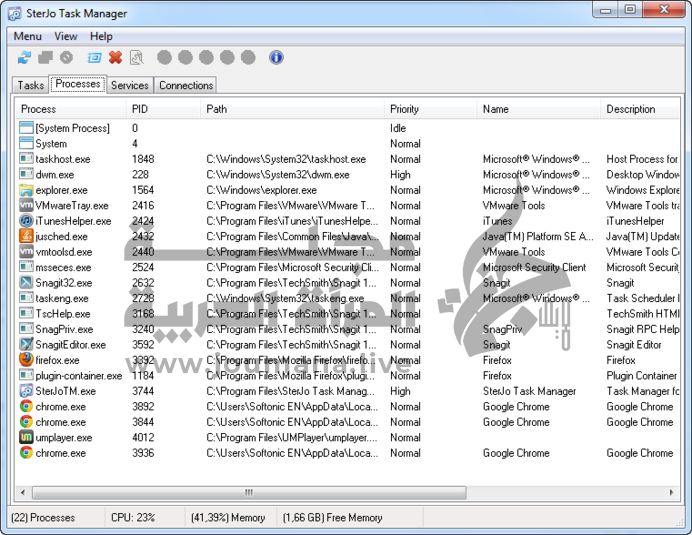Click the vmtoolsd.exe vm icon
Image resolution: width=692 pixels, height=535 pixels.
(x=26, y=252)
